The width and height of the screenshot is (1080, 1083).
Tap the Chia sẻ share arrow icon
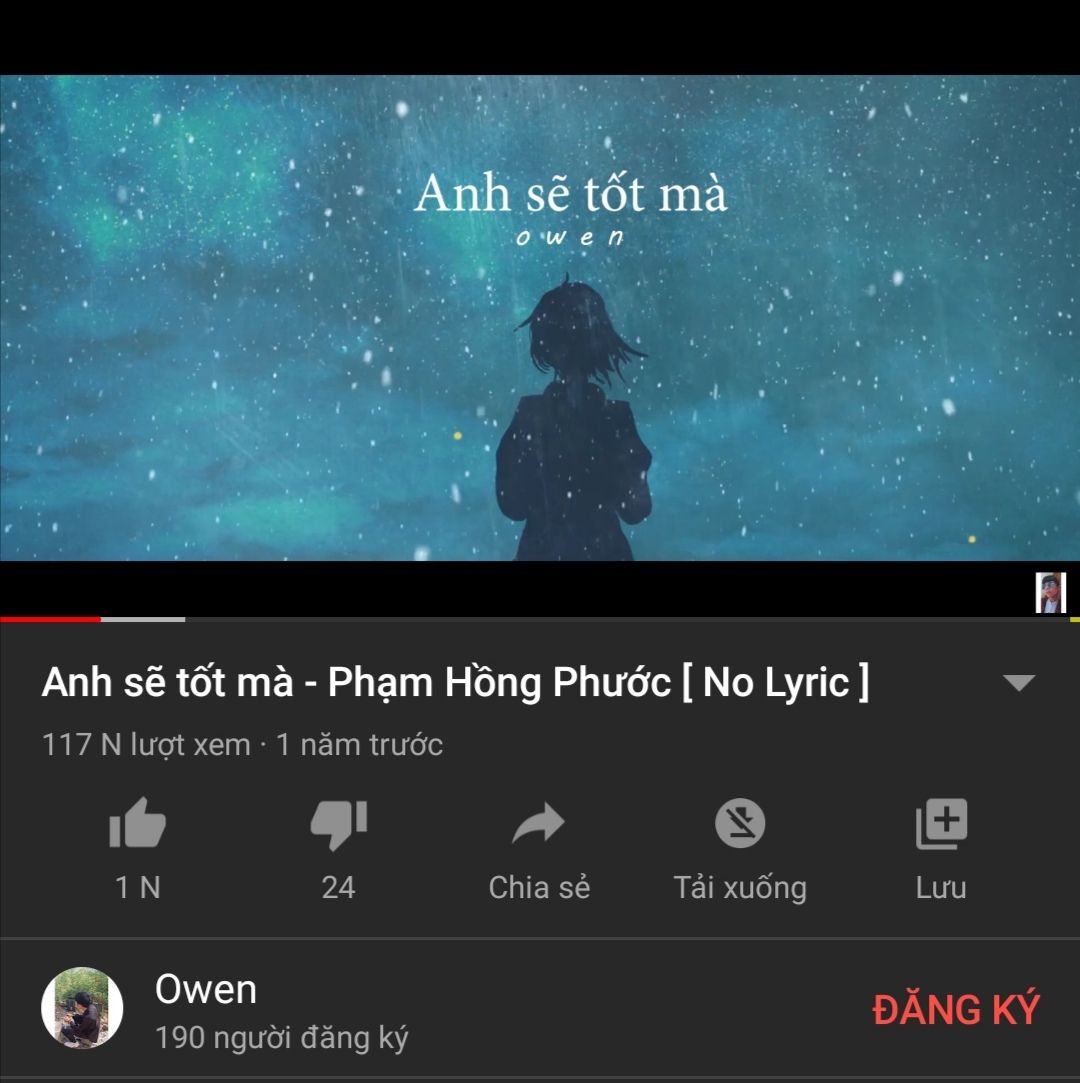click(x=539, y=823)
